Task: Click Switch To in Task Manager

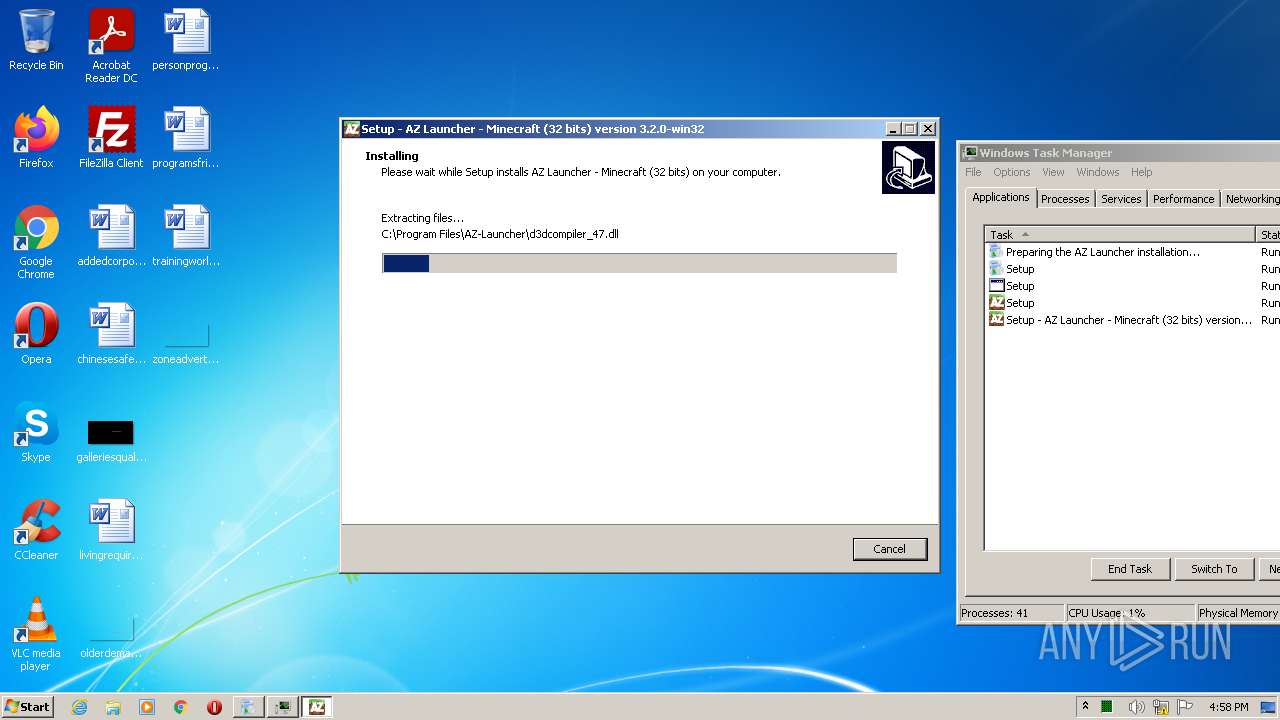Action: (x=1213, y=569)
